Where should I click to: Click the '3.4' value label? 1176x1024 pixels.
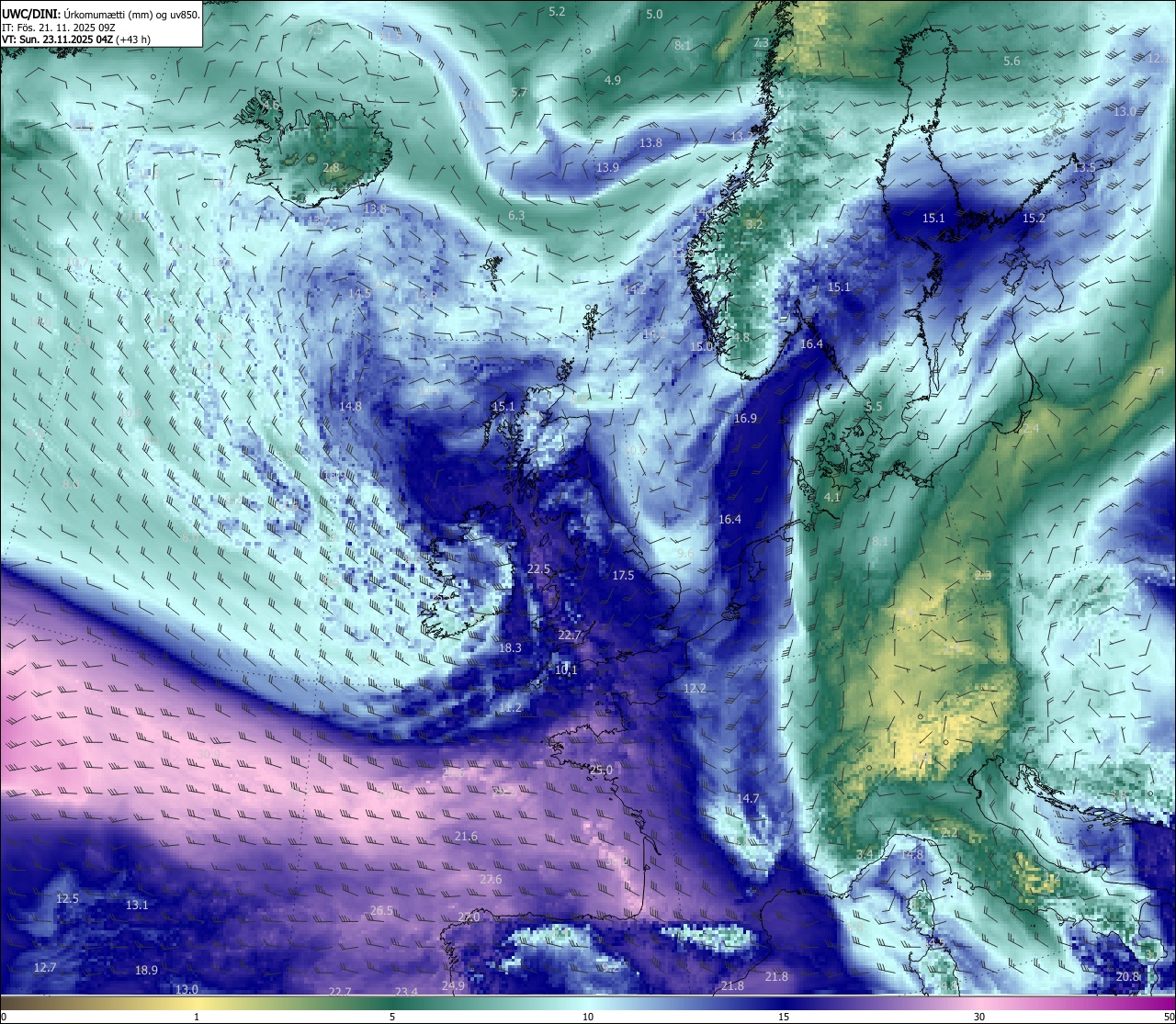[865, 854]
